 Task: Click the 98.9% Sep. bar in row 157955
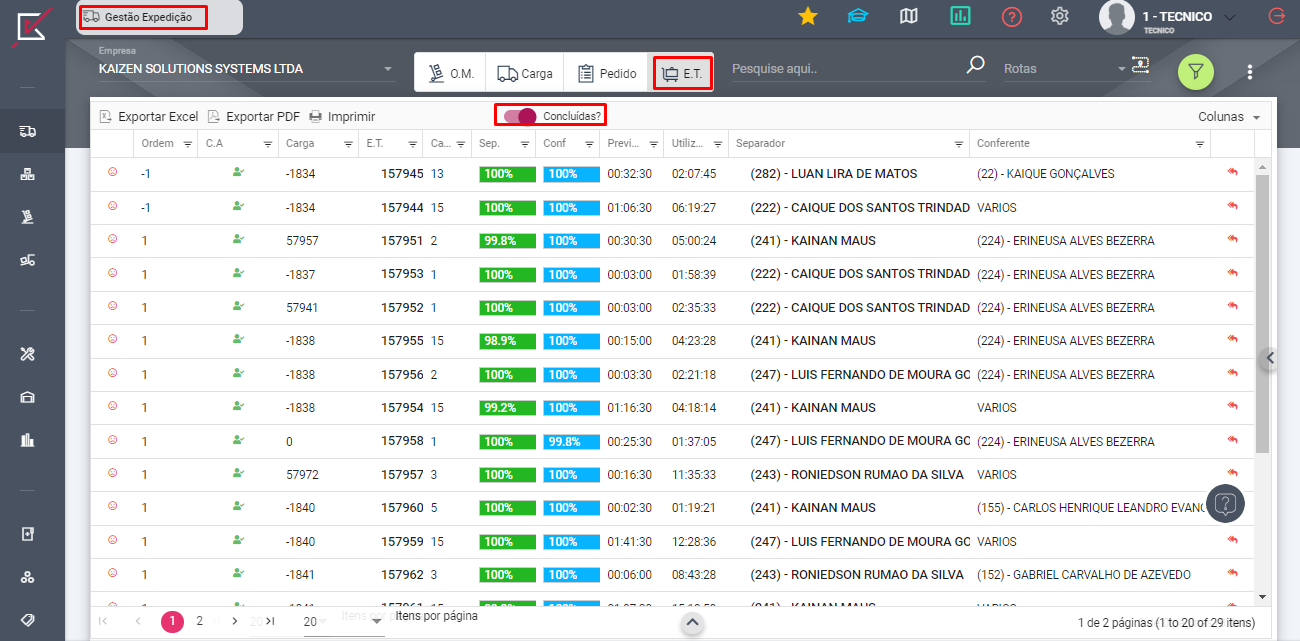pos(506,341)
